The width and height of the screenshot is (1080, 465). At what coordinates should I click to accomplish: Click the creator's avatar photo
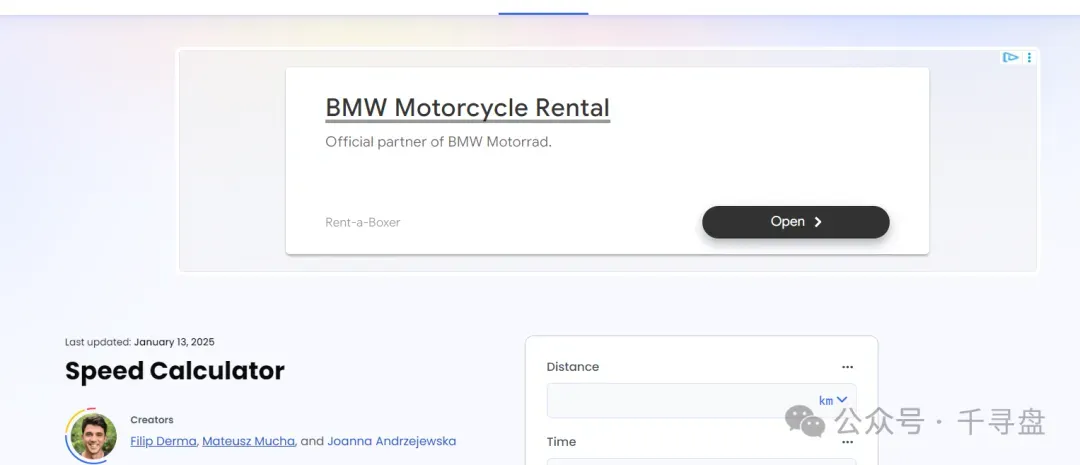pos(93,437)
